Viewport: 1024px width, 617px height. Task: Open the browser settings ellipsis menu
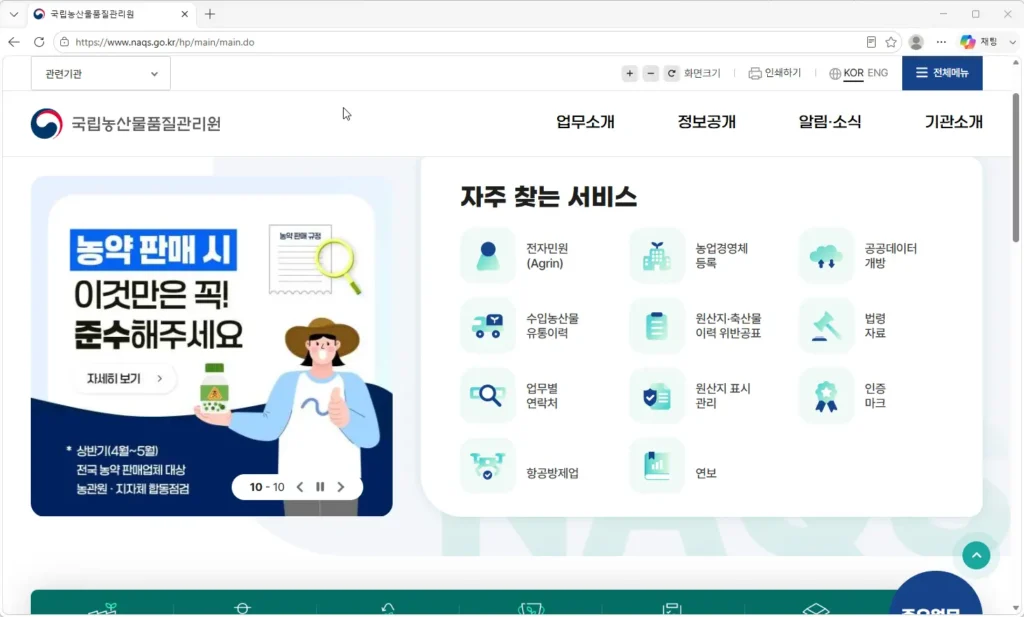coord(941,42)
